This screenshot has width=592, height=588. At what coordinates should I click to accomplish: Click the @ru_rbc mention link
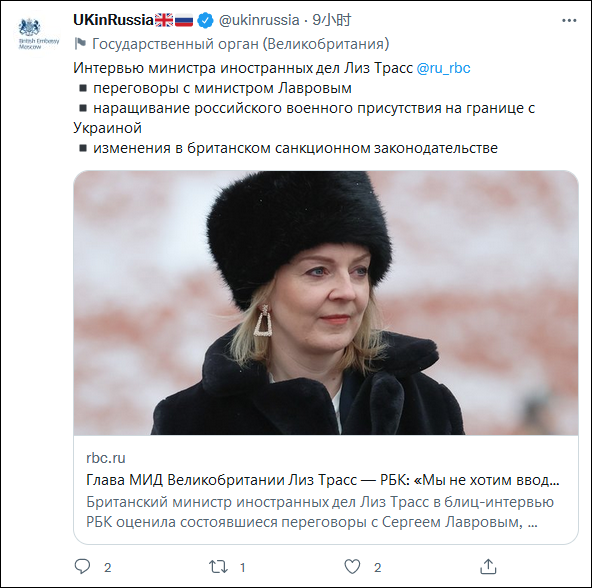pos(443,68)
